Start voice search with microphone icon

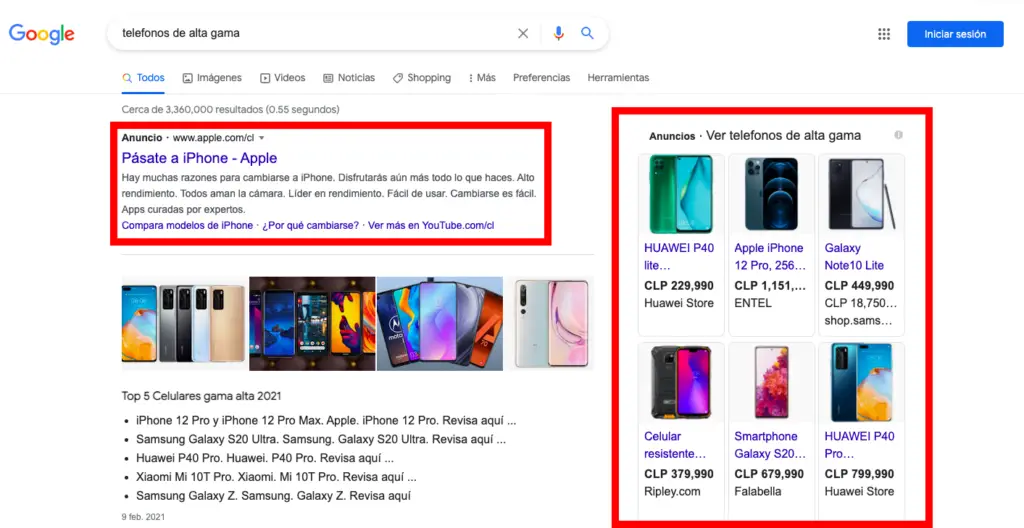(x=559, y=34)
